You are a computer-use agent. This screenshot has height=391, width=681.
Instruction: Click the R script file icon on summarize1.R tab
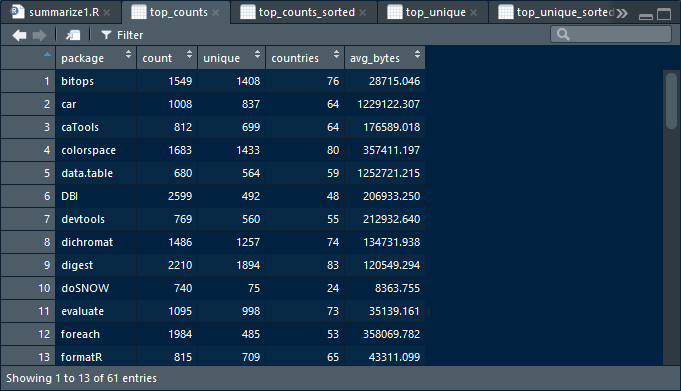pyautogui.click(x=17, y=12)
